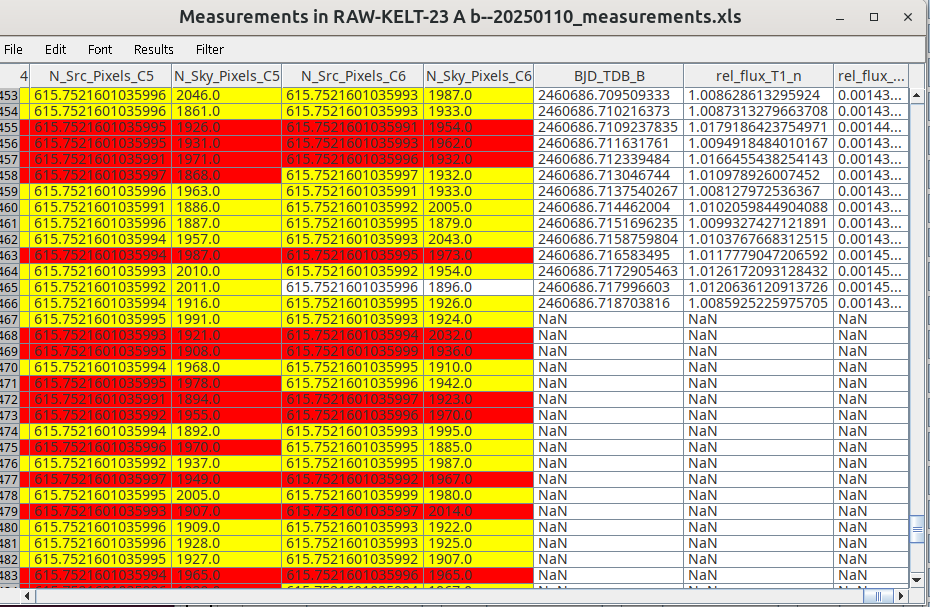
Task: Click the N_Src_Pixels_C5 column header
Action: (101, 75)
